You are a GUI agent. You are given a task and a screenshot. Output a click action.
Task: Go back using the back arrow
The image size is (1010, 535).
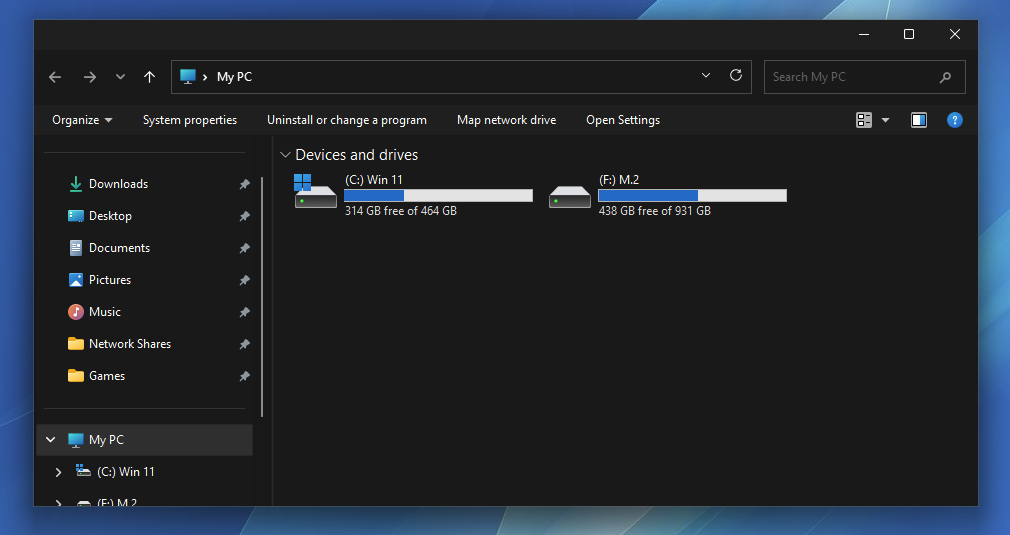(55, 77)
